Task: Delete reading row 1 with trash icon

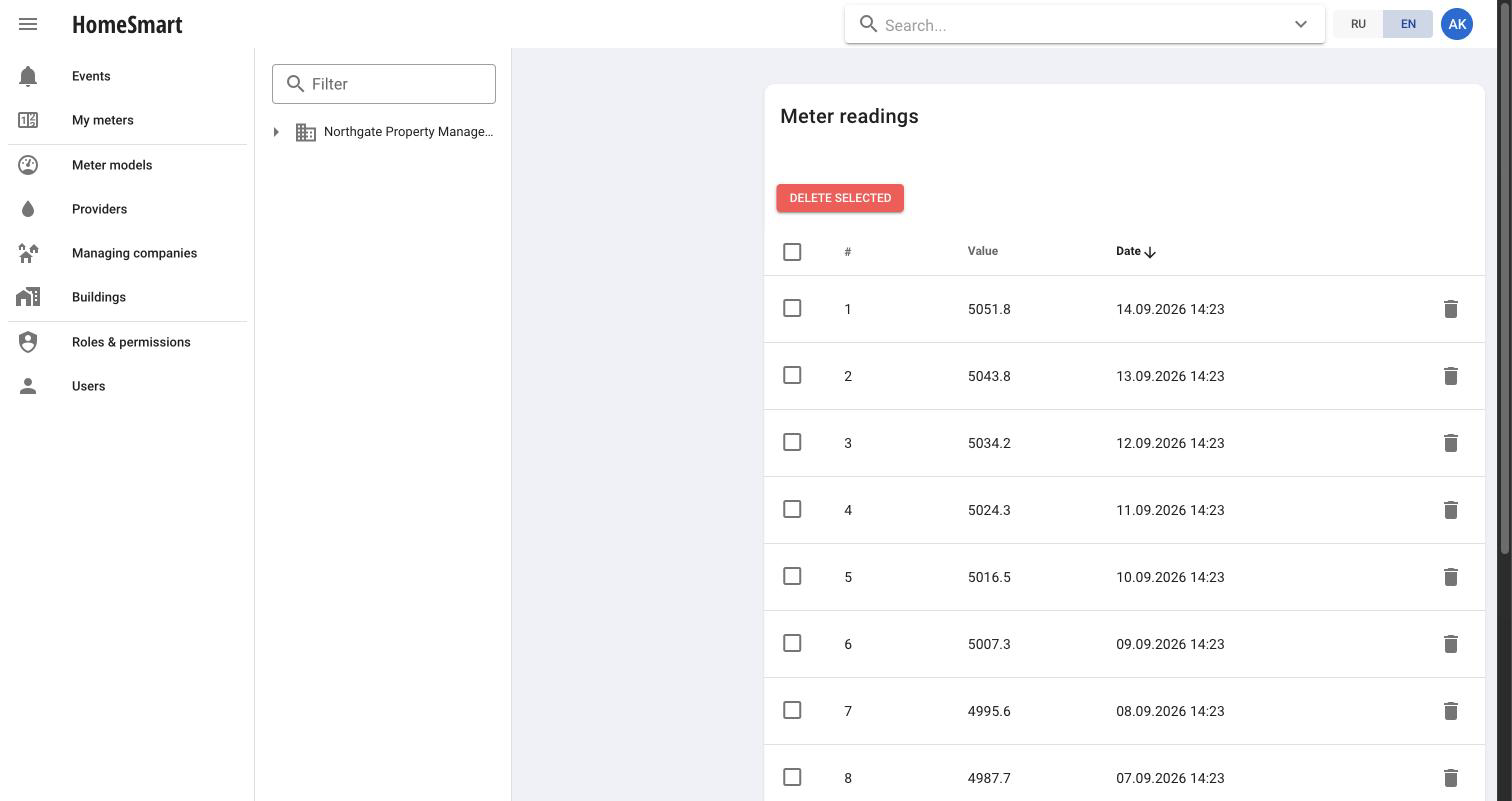Action: [x=1451, y=309]
